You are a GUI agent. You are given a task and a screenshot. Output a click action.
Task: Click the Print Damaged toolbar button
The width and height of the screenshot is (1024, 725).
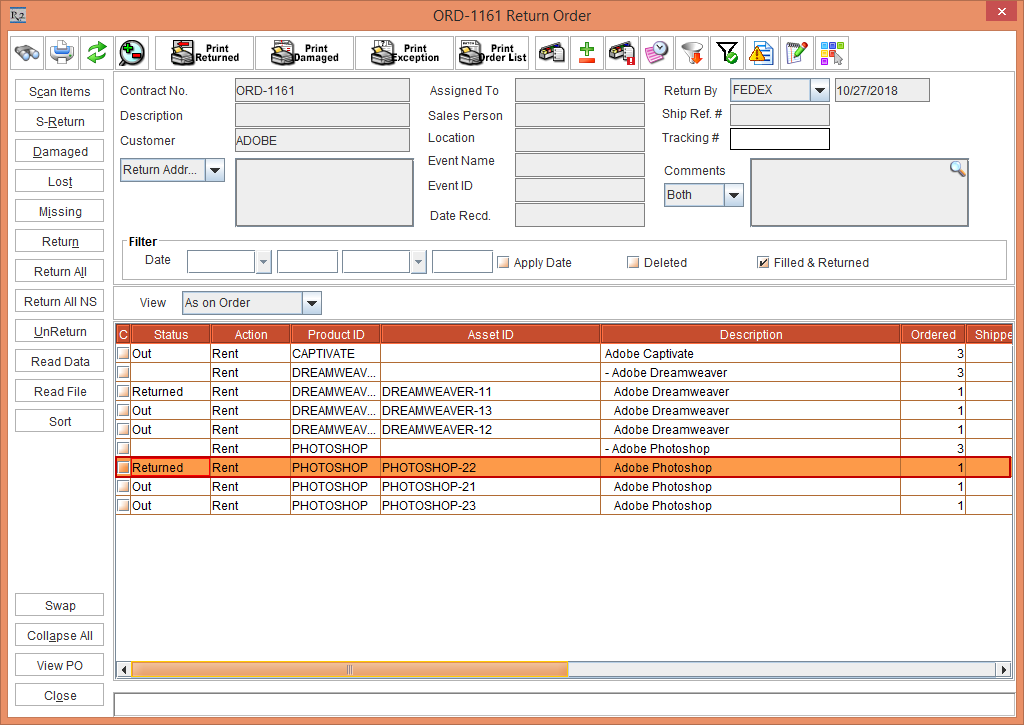[304, 52]
